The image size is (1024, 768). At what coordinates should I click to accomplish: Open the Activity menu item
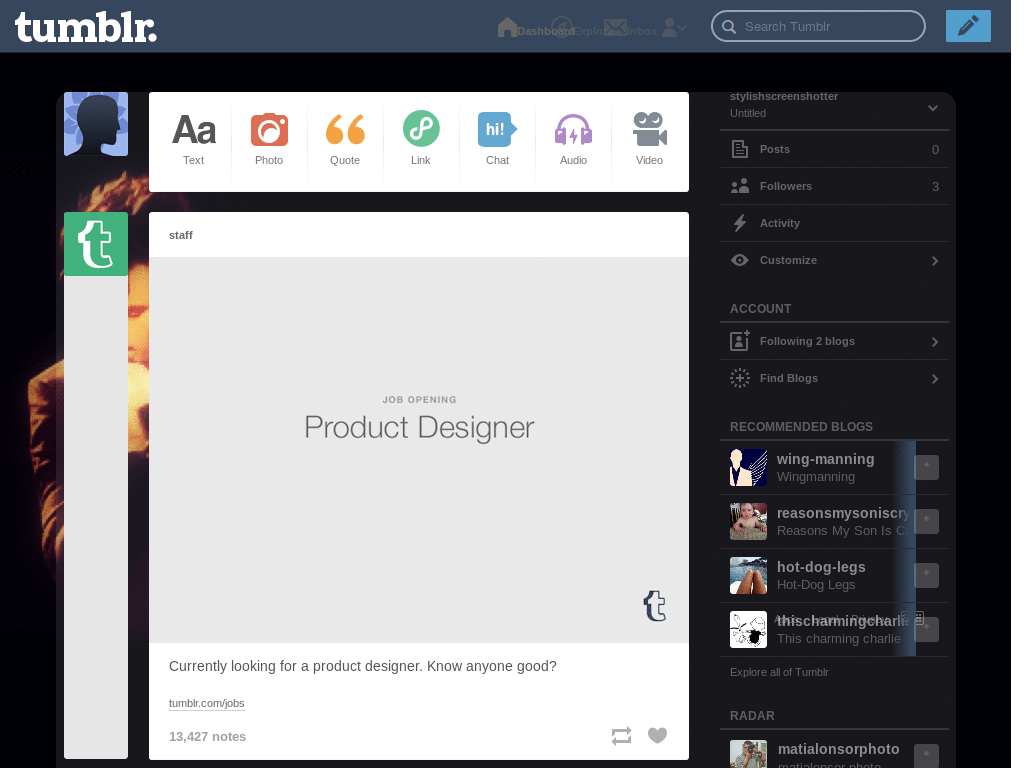click(x=834, y=223)
